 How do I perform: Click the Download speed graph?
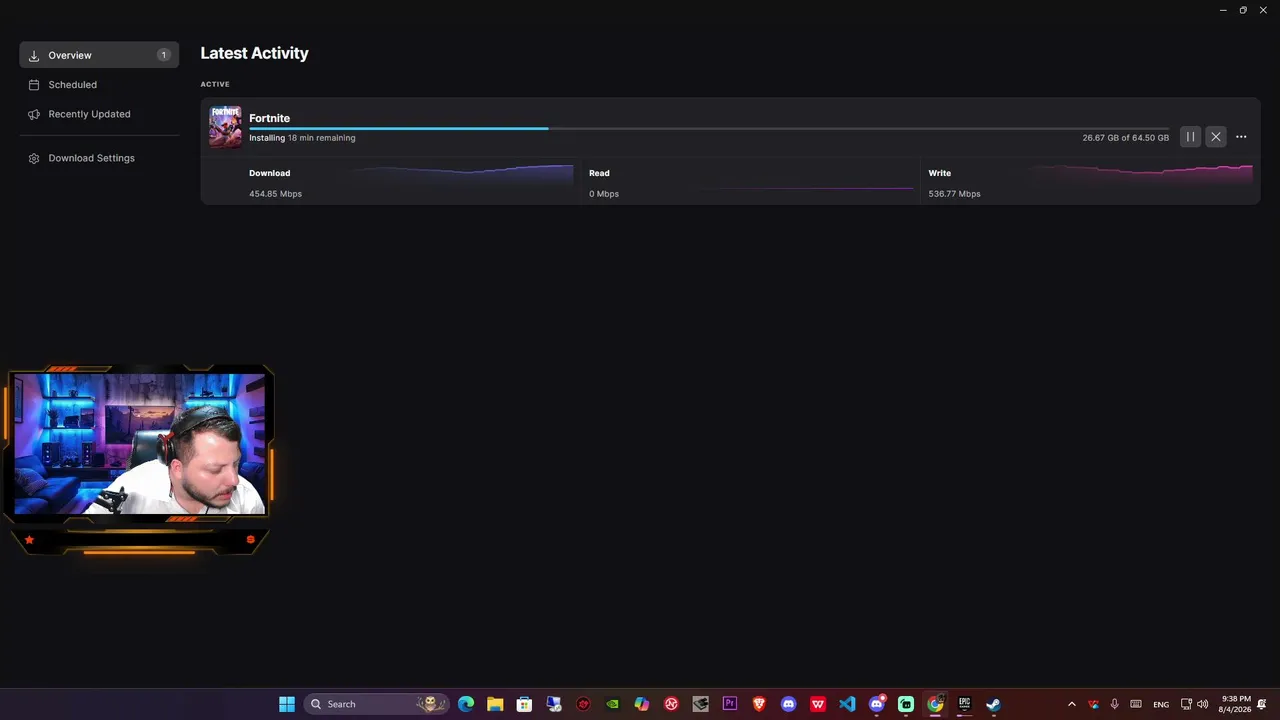tap(462, 174)
